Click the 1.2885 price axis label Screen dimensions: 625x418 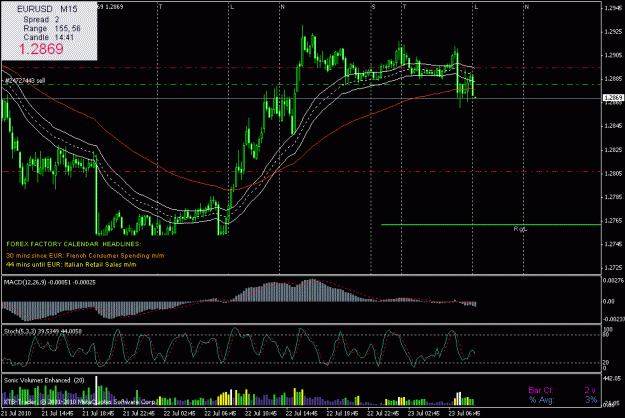tap(613, 78)
